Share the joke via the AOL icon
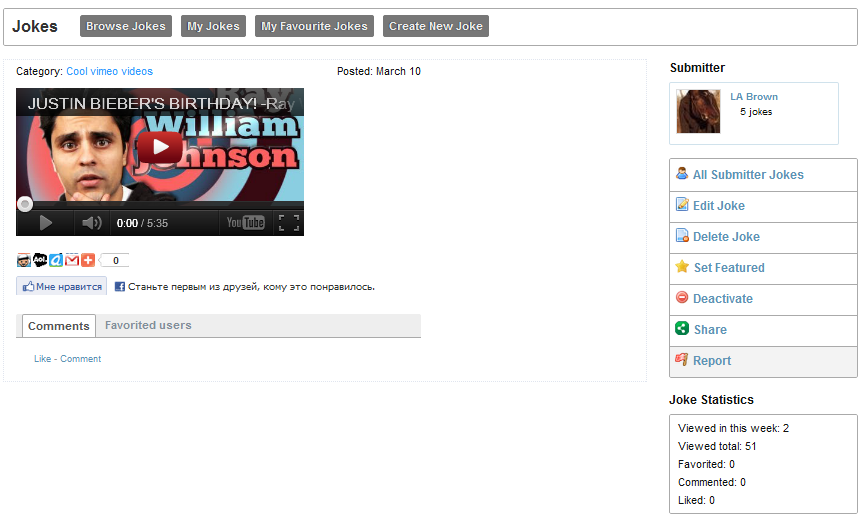 [x=40, y=260]
